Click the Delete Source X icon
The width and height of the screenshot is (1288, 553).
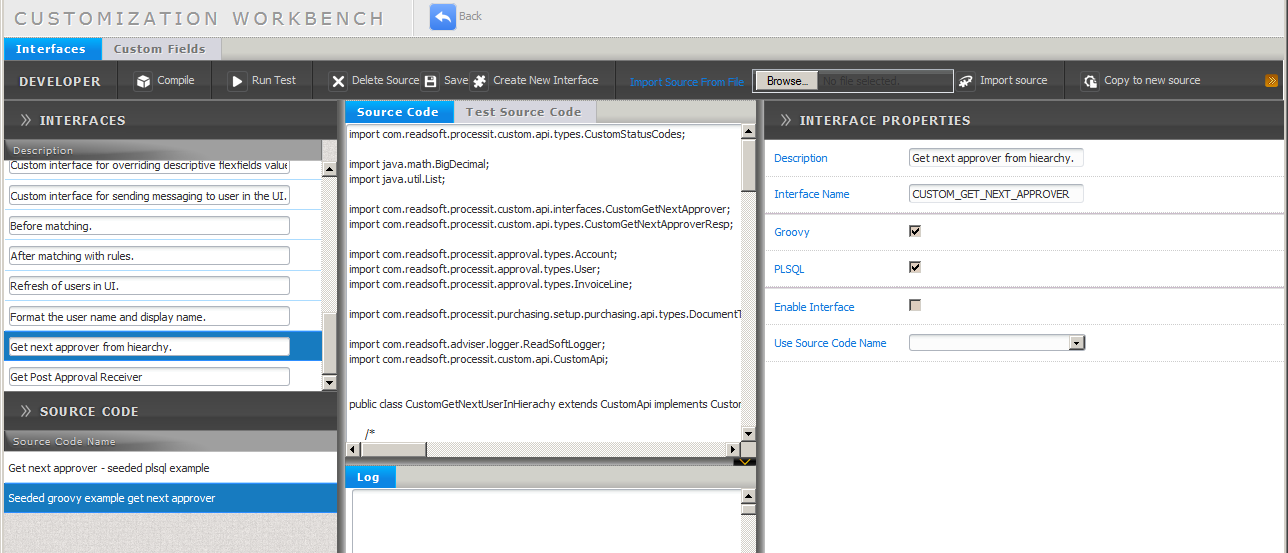pyautogui.click(x=339, y=82)
